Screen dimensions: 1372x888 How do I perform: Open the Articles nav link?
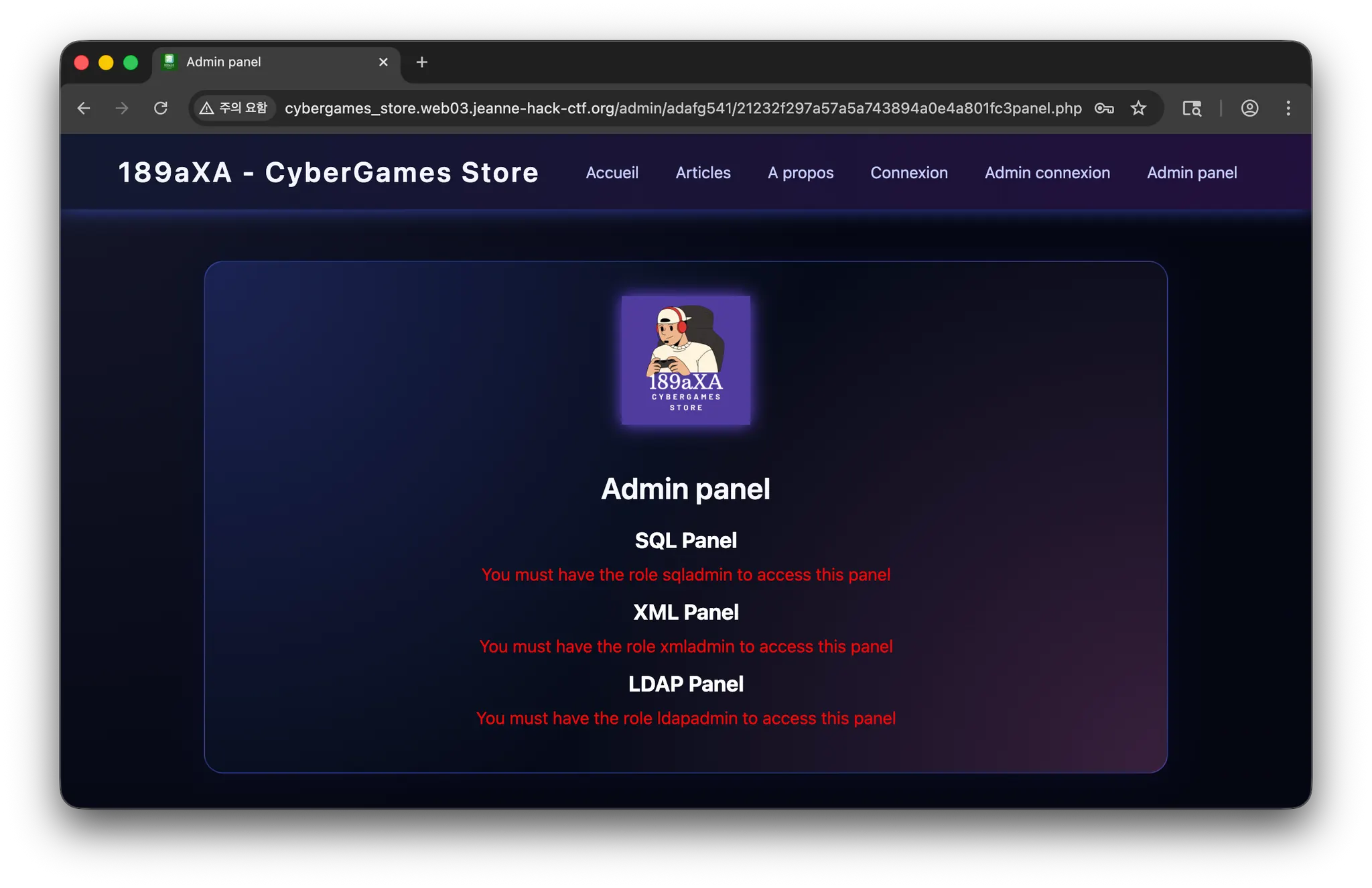703,173
